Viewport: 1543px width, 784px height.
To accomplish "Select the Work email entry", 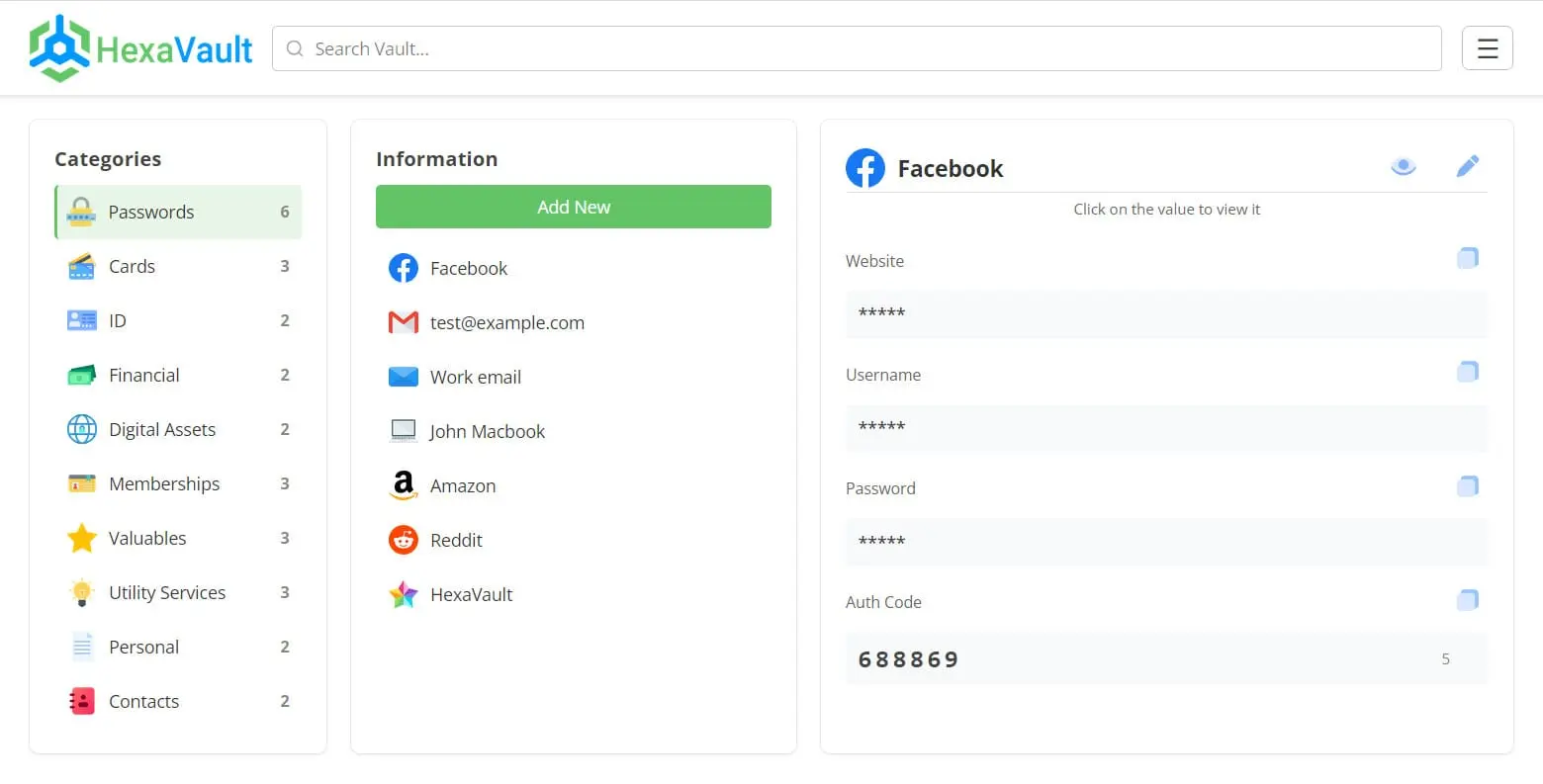I will pos(574,377).
